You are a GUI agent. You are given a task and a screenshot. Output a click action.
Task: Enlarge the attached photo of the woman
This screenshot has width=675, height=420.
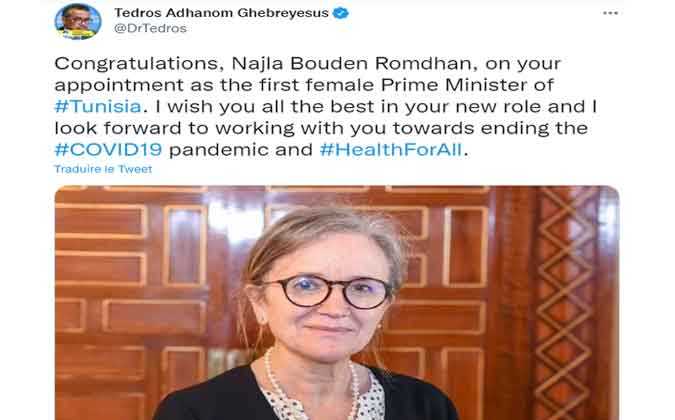click(x=337, y=303)
